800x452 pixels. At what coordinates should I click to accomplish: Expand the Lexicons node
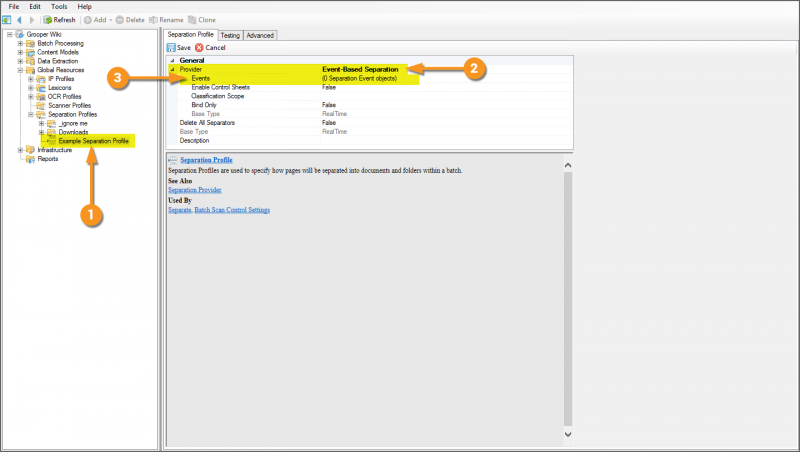point(31,88)
